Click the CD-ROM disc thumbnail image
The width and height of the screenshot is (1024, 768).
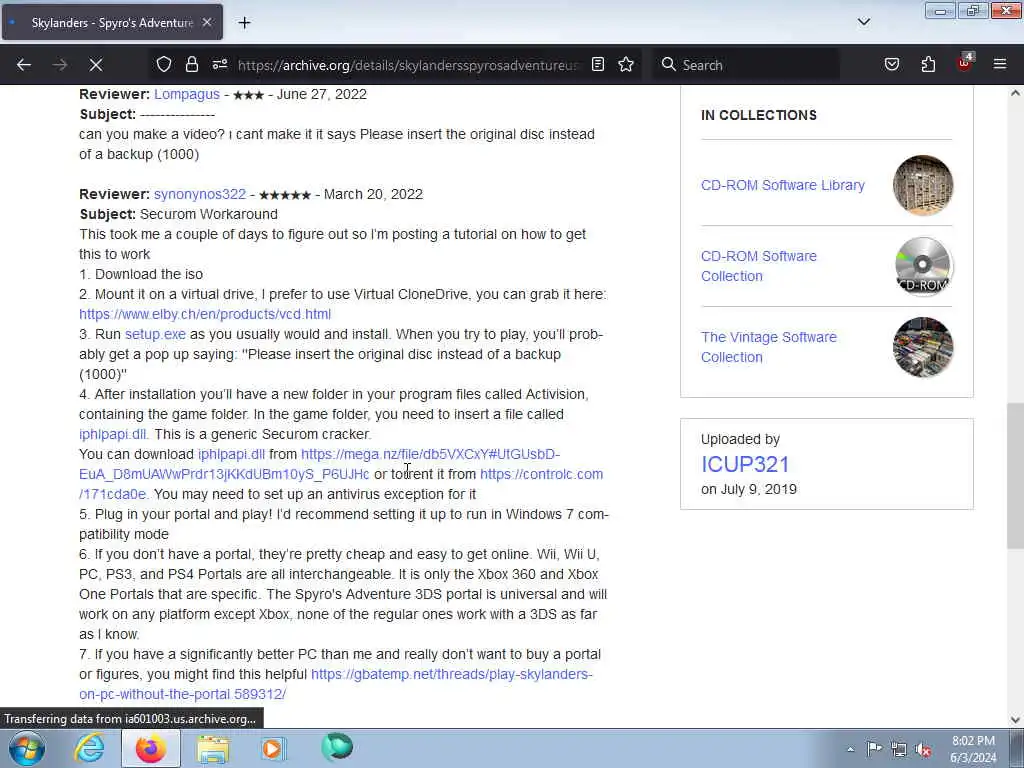click(x=923, y=266)
